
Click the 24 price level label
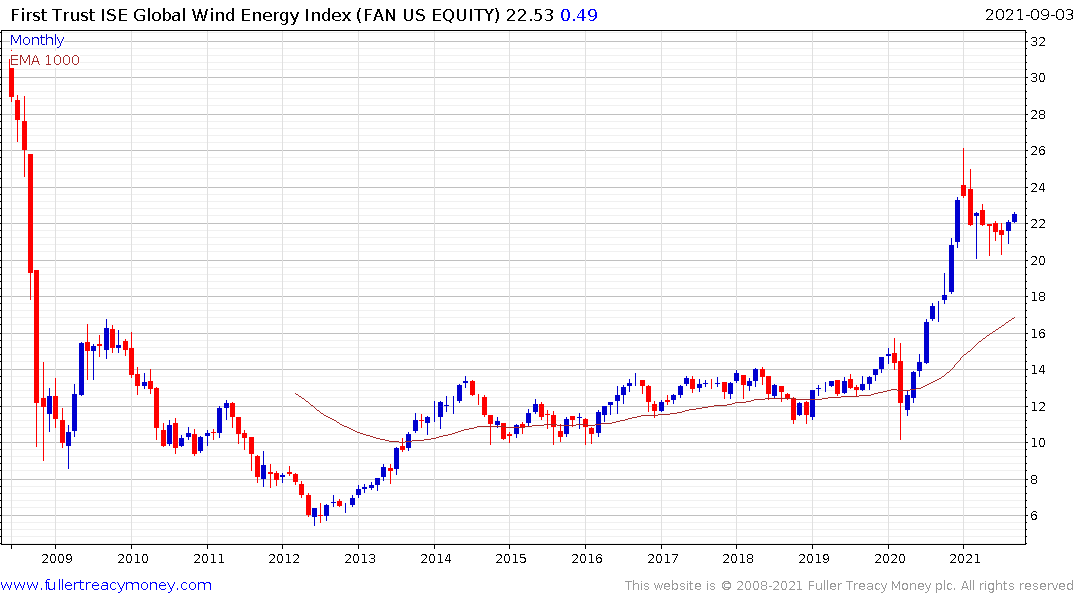[x=1038, y=188]
